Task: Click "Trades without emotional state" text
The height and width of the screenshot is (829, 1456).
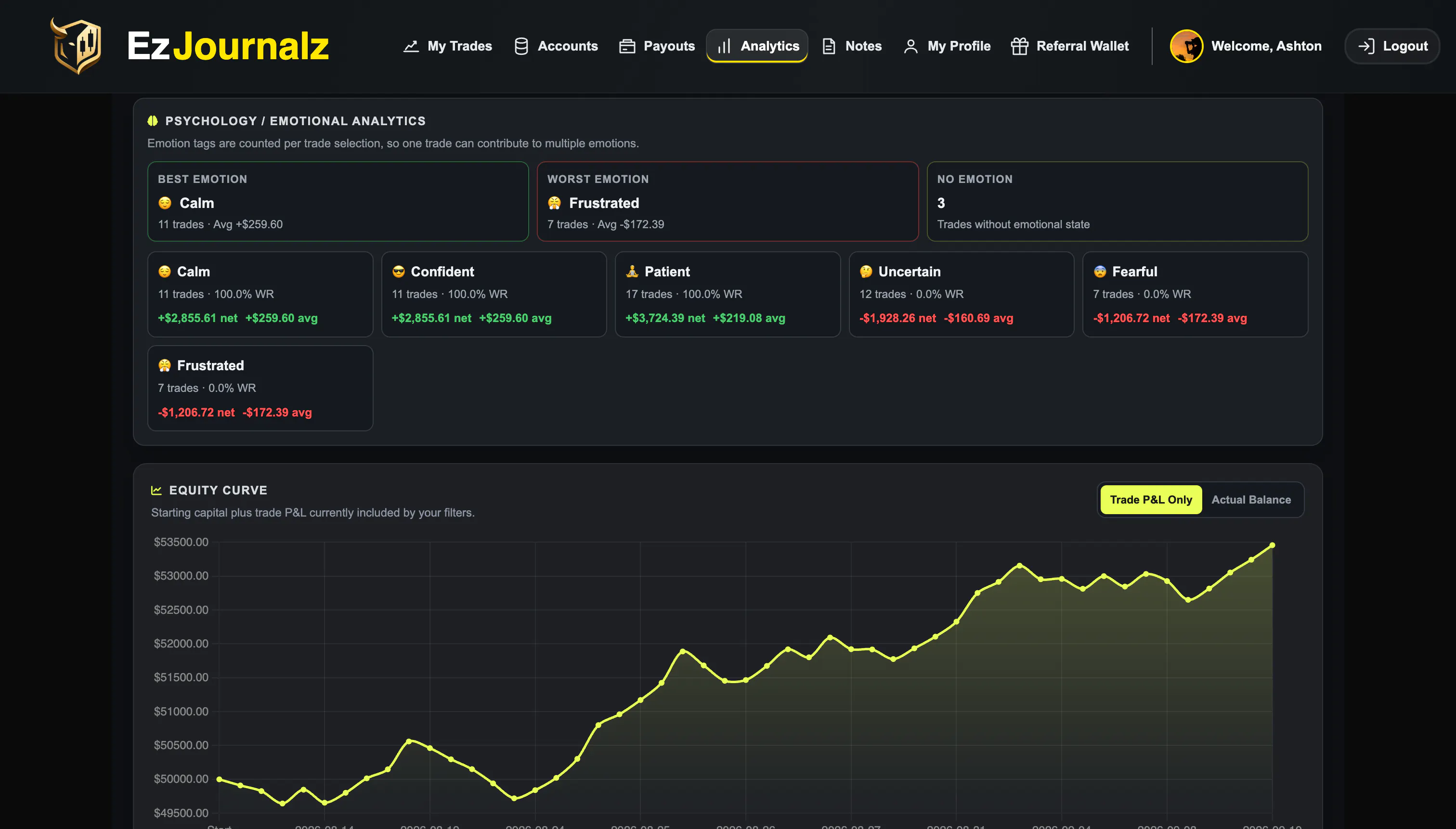Action: coord(1014,224)
